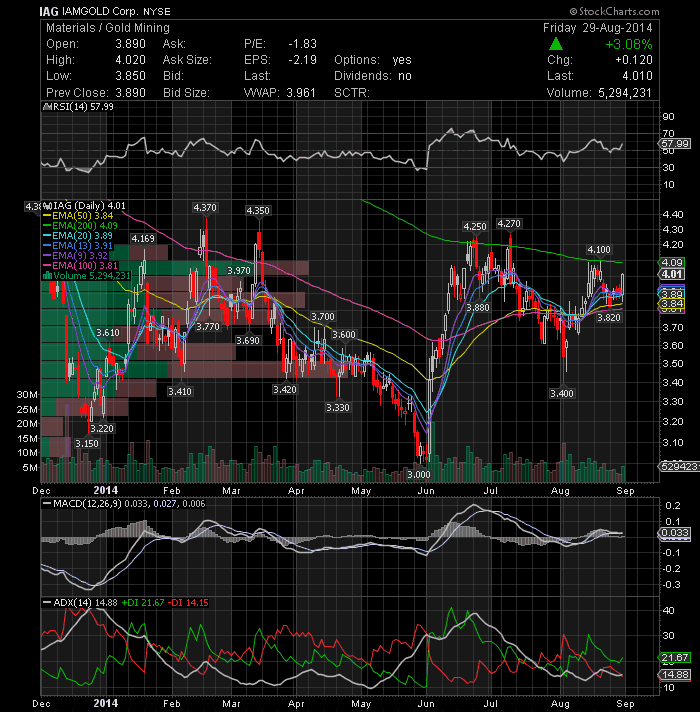This screenshot has width=700, height=712.
Task: Click the EMA(13) 3.91 legend entry
Action: pos(83,246)
